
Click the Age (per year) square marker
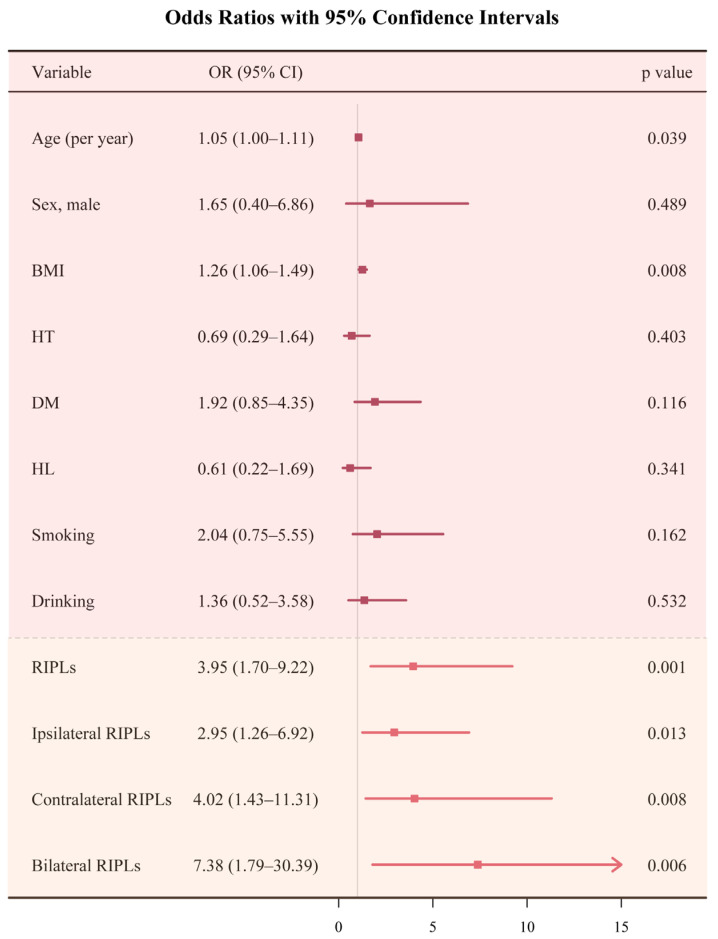(358, 138)
